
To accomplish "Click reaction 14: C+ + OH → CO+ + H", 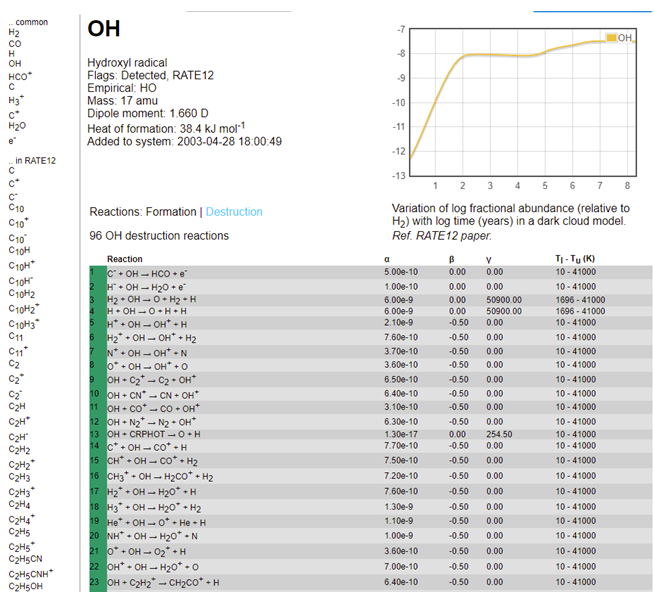I will click(147, 447).
